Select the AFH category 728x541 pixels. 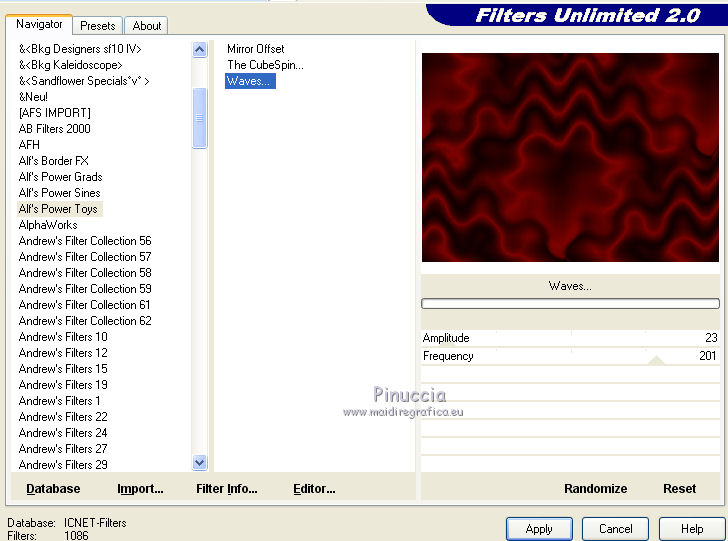29,145
